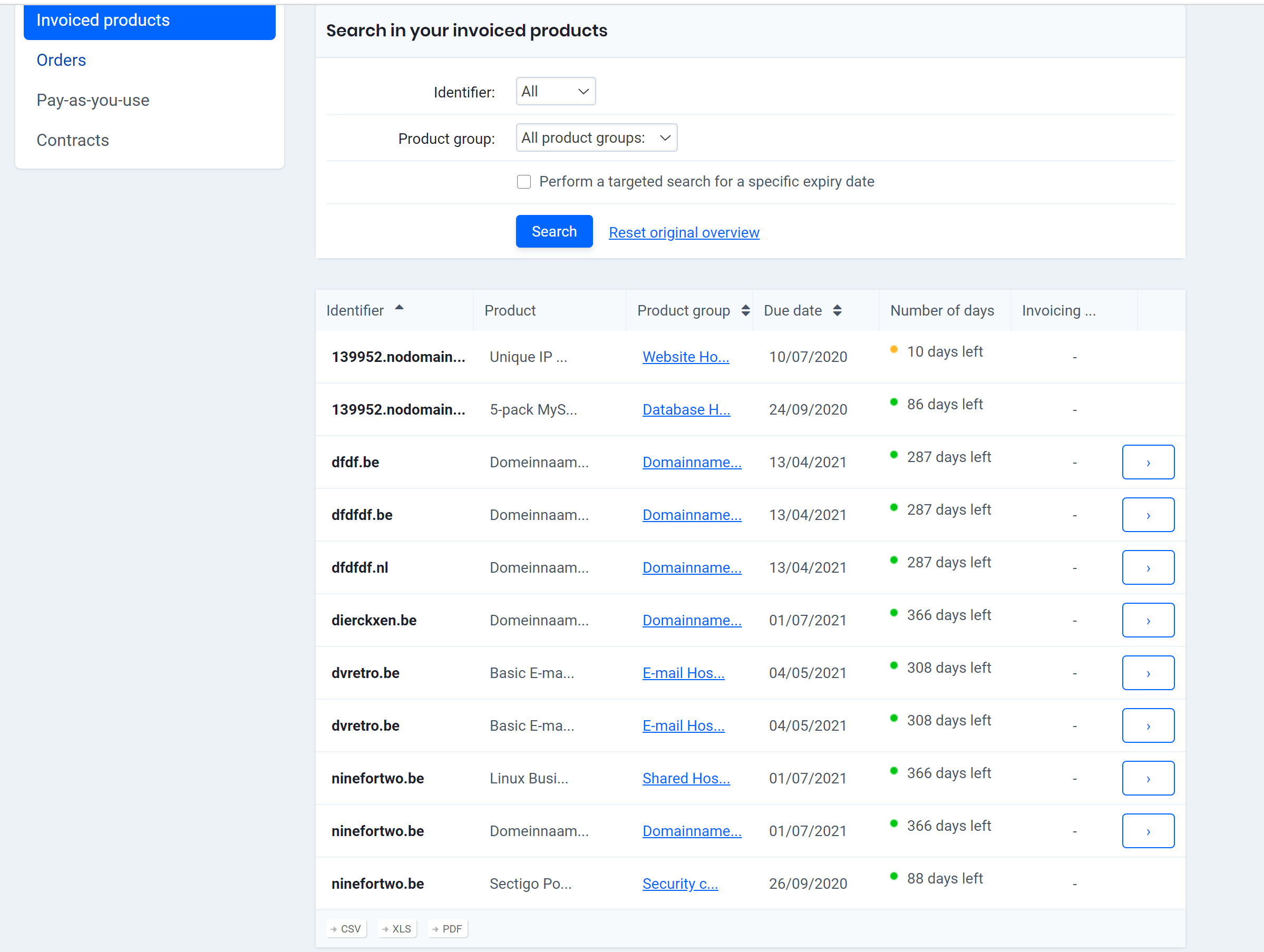The height and width of the screenshot is (952, 1264).
Task: Open the Website Hosting product group link
Action: tap(686, 356)
